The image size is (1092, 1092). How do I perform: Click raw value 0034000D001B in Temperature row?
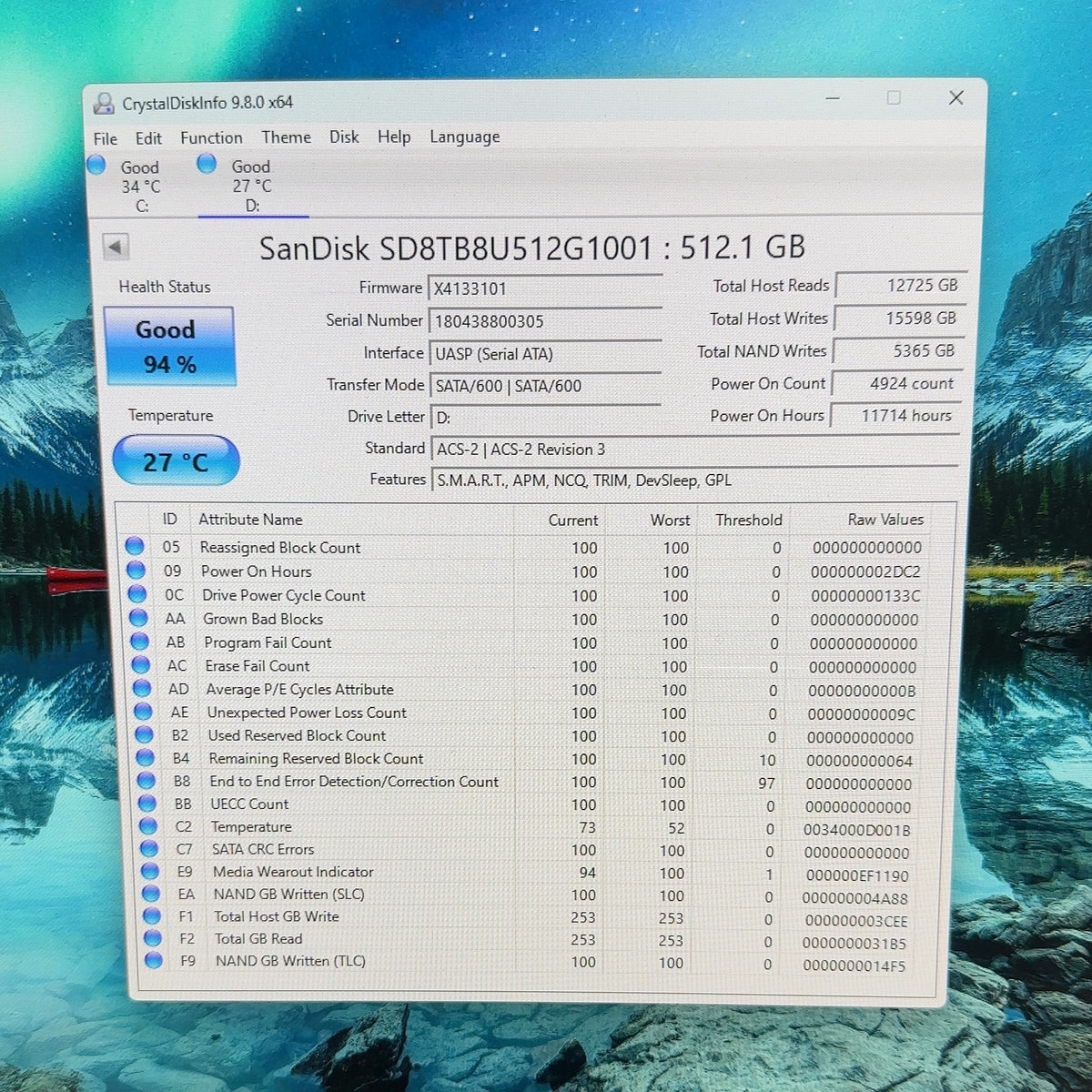(x=856, y=830)
